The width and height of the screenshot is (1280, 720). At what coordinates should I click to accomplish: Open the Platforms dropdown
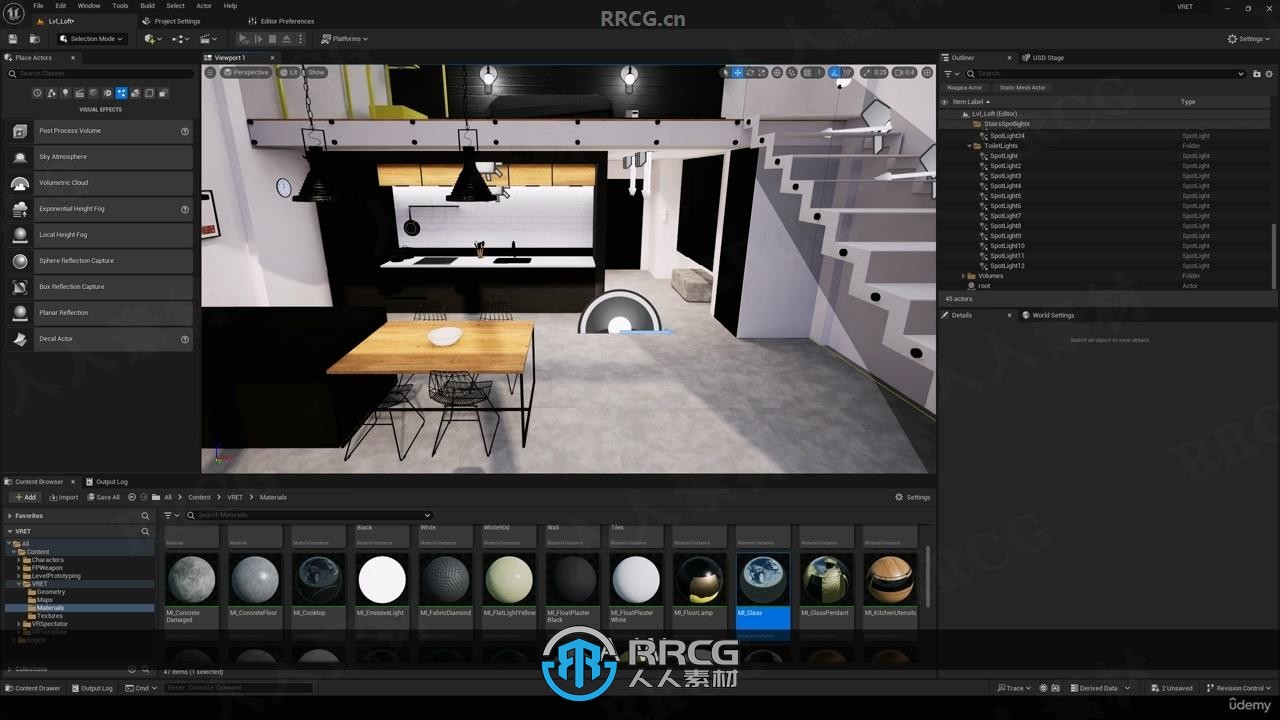click(345, 39)
